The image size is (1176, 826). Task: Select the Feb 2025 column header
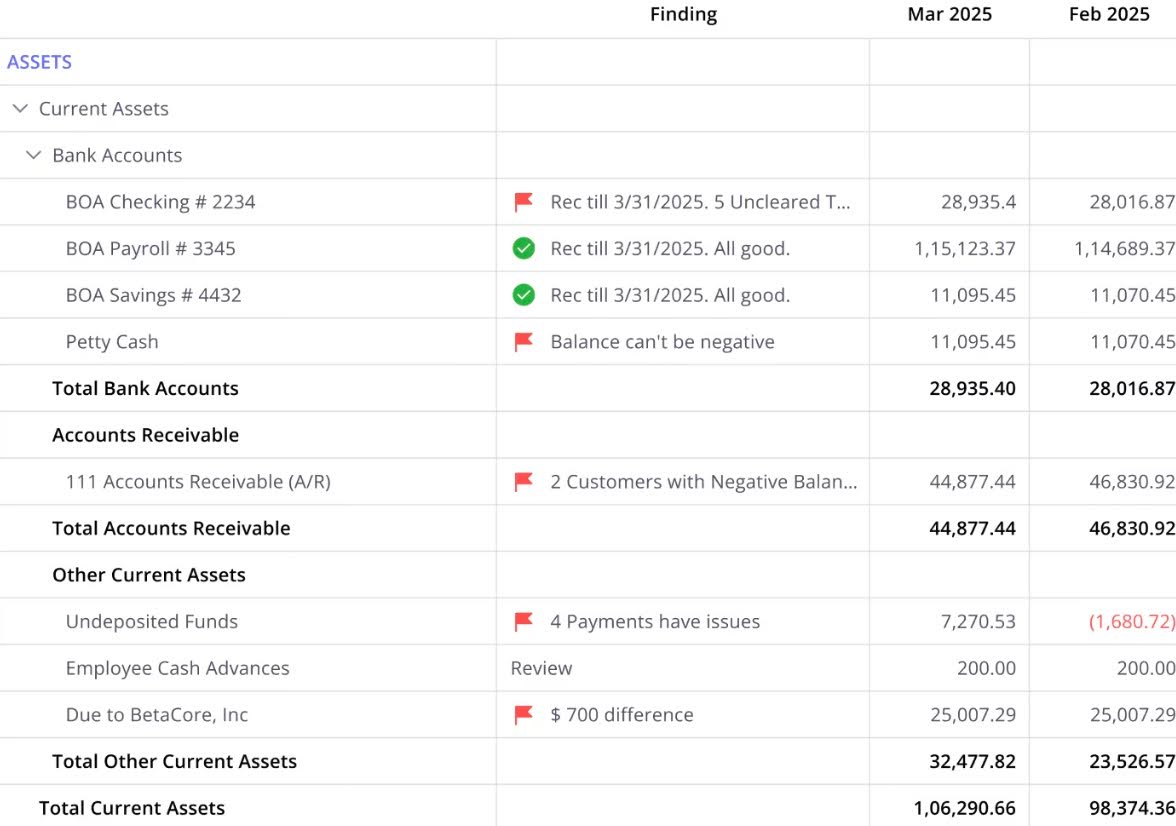pos(1108,14)
